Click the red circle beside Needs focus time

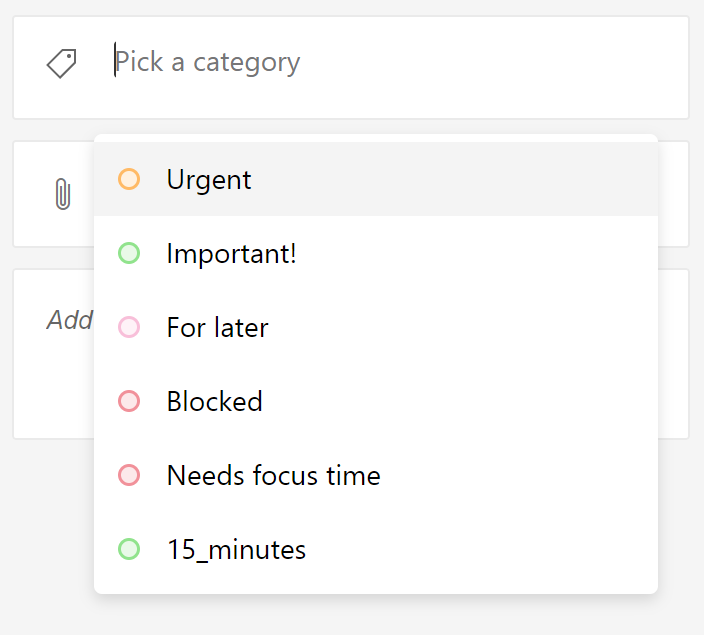[x=129, y=475]
